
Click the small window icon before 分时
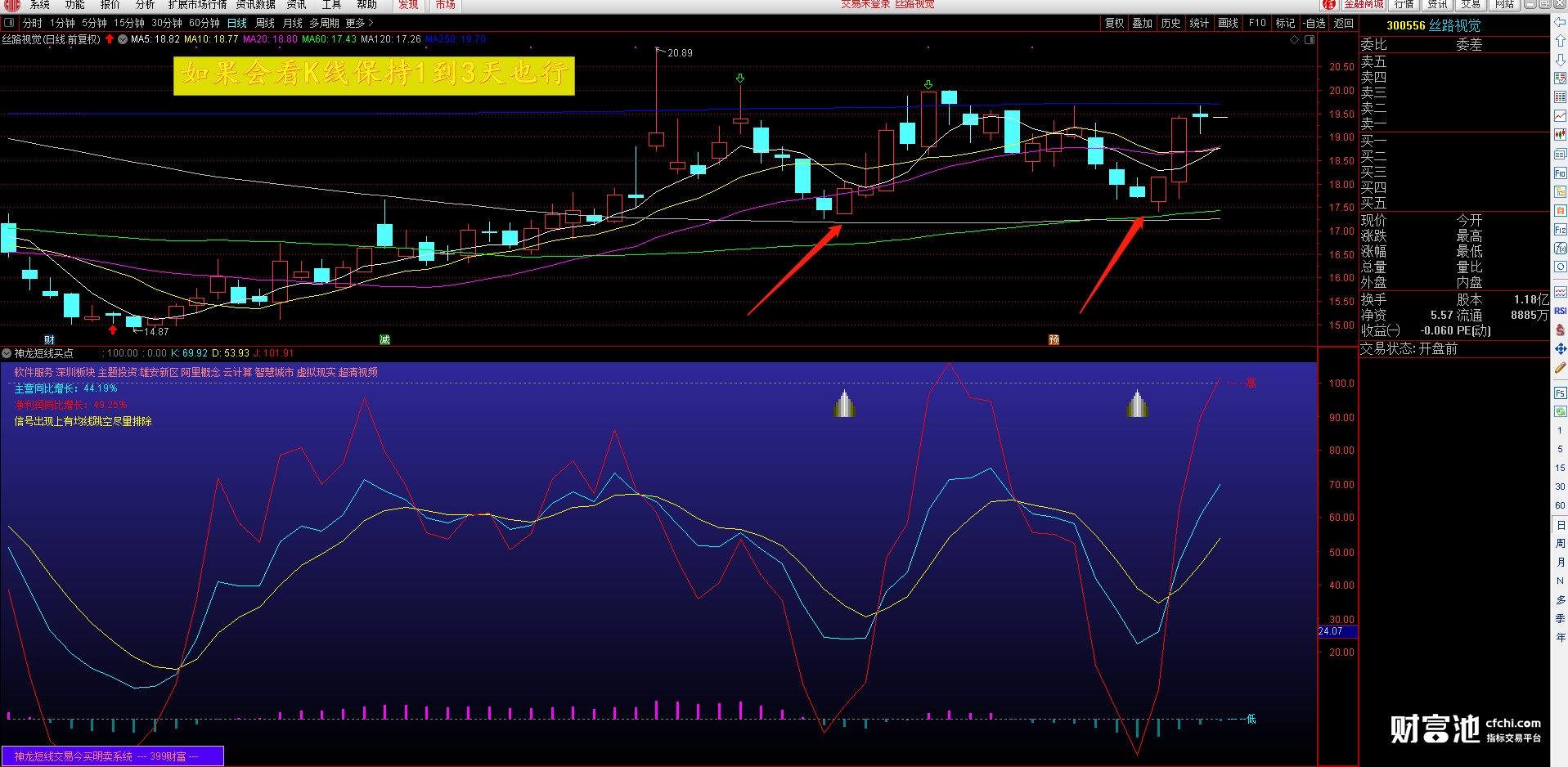coord(9,23)
